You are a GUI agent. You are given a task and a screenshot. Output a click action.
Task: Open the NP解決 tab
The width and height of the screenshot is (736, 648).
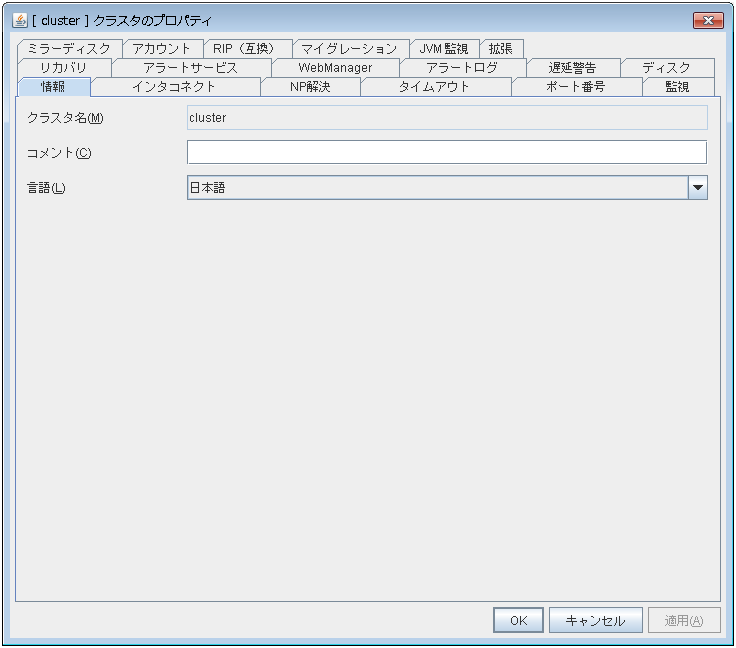point(309,87)
